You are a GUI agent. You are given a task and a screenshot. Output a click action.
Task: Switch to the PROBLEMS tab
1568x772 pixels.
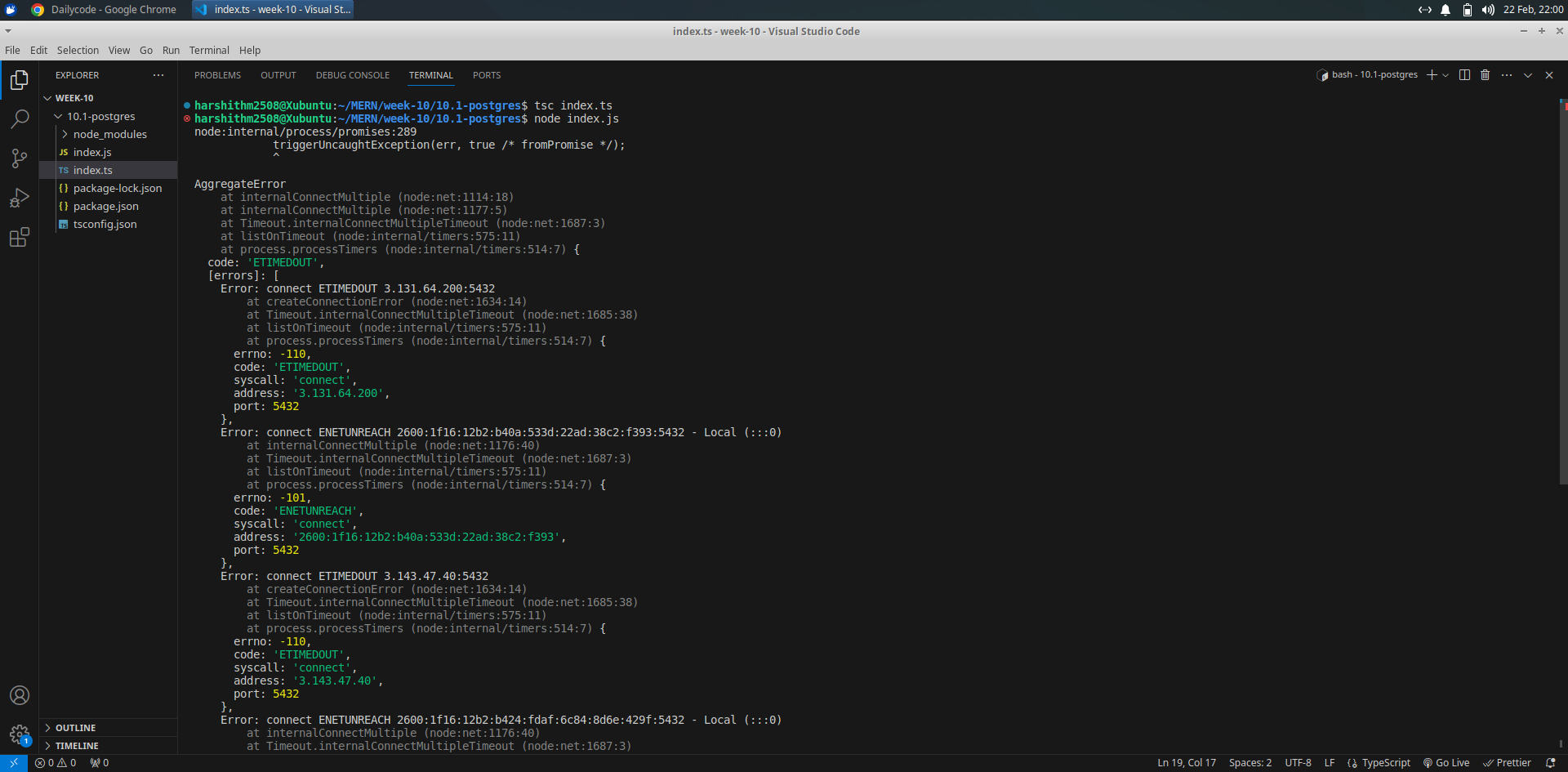click(217, 75)
